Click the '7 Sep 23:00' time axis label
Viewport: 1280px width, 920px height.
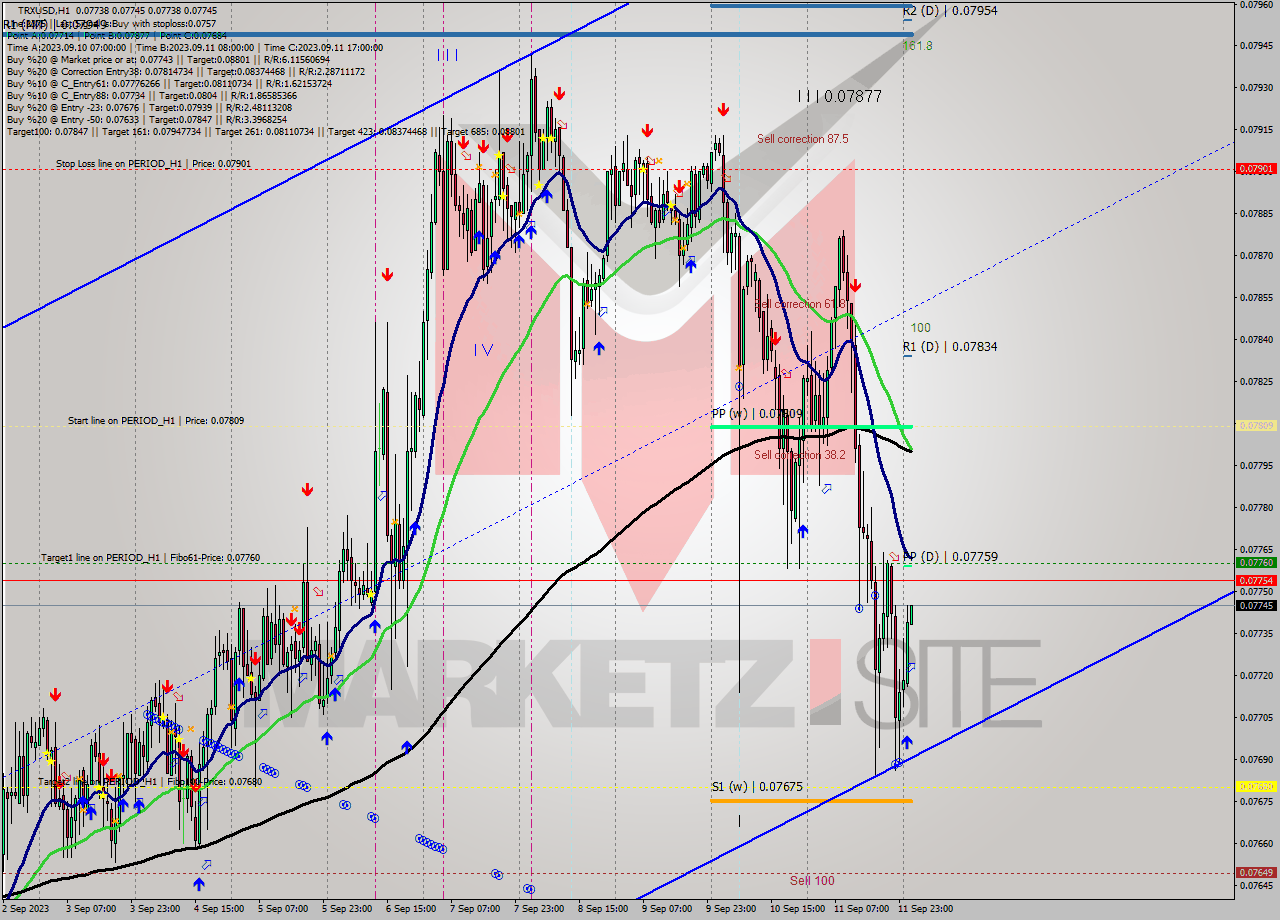coord(538,909)
